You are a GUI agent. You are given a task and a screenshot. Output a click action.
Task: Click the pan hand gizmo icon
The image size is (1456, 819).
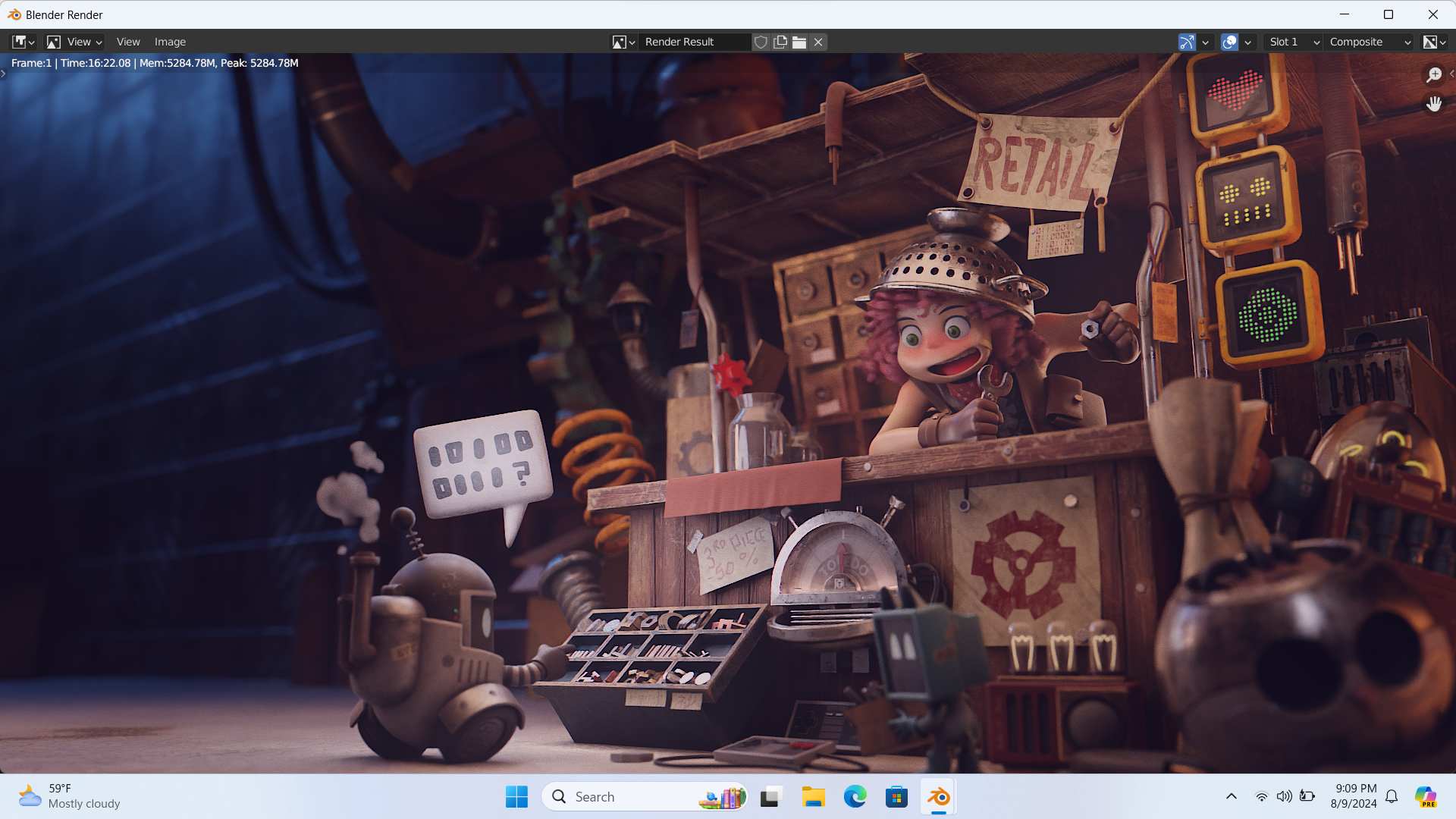[1433, 104]
